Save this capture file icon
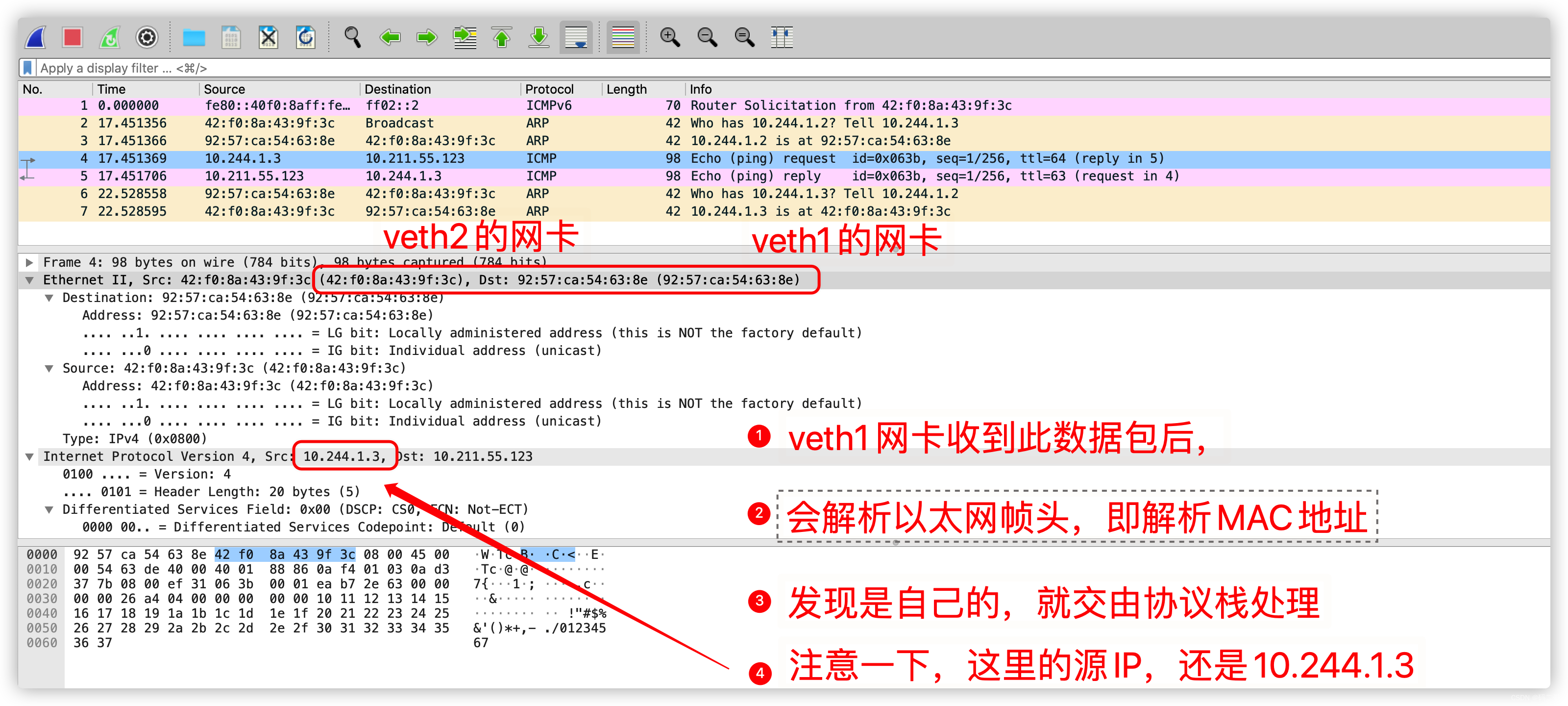Image resolution: width=1568 pixels, height=706 pixels. tap(231, 37)
